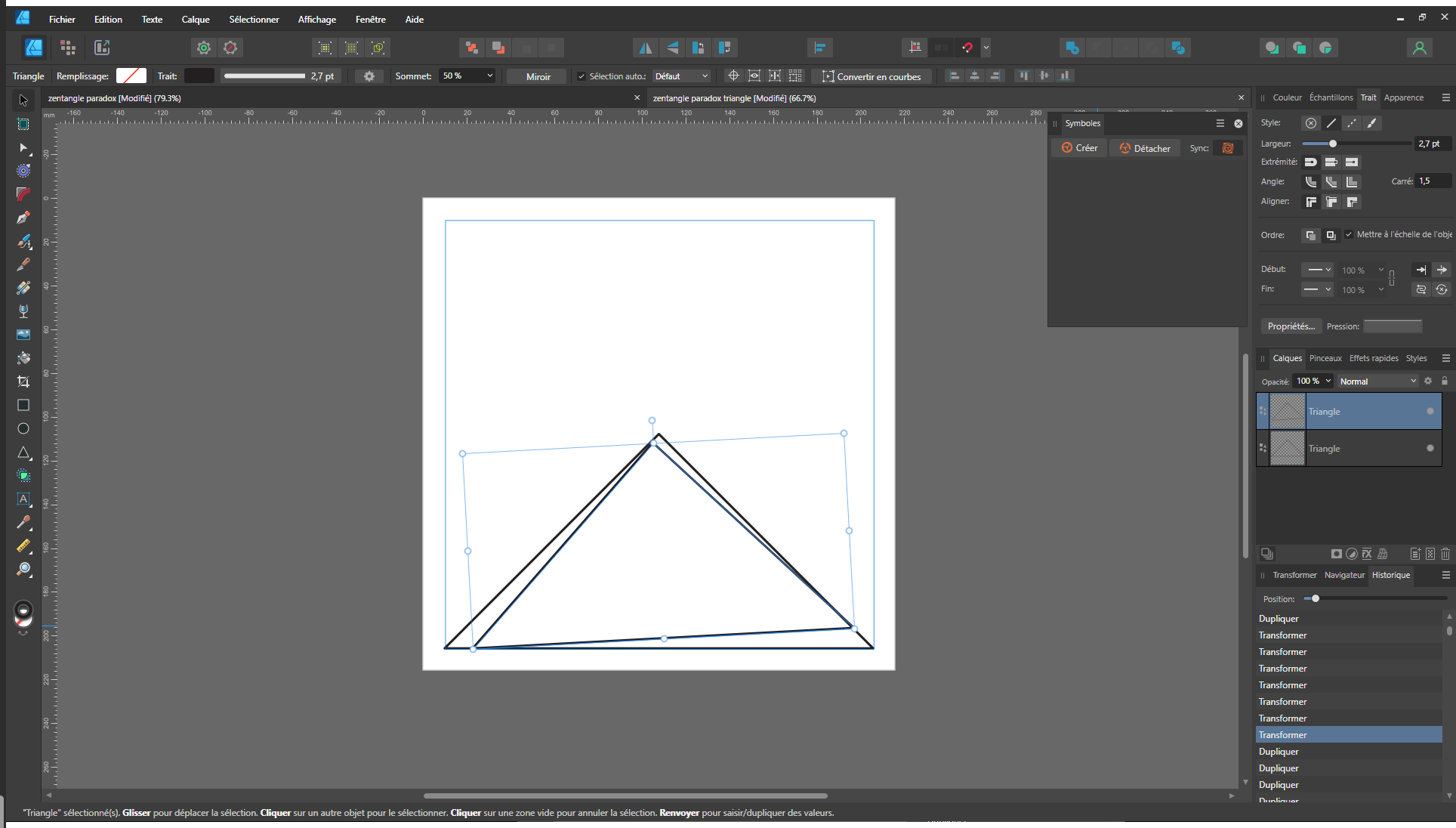Switch to the Pinceaux tab

pyautogui.click(x=1325, y=358)
